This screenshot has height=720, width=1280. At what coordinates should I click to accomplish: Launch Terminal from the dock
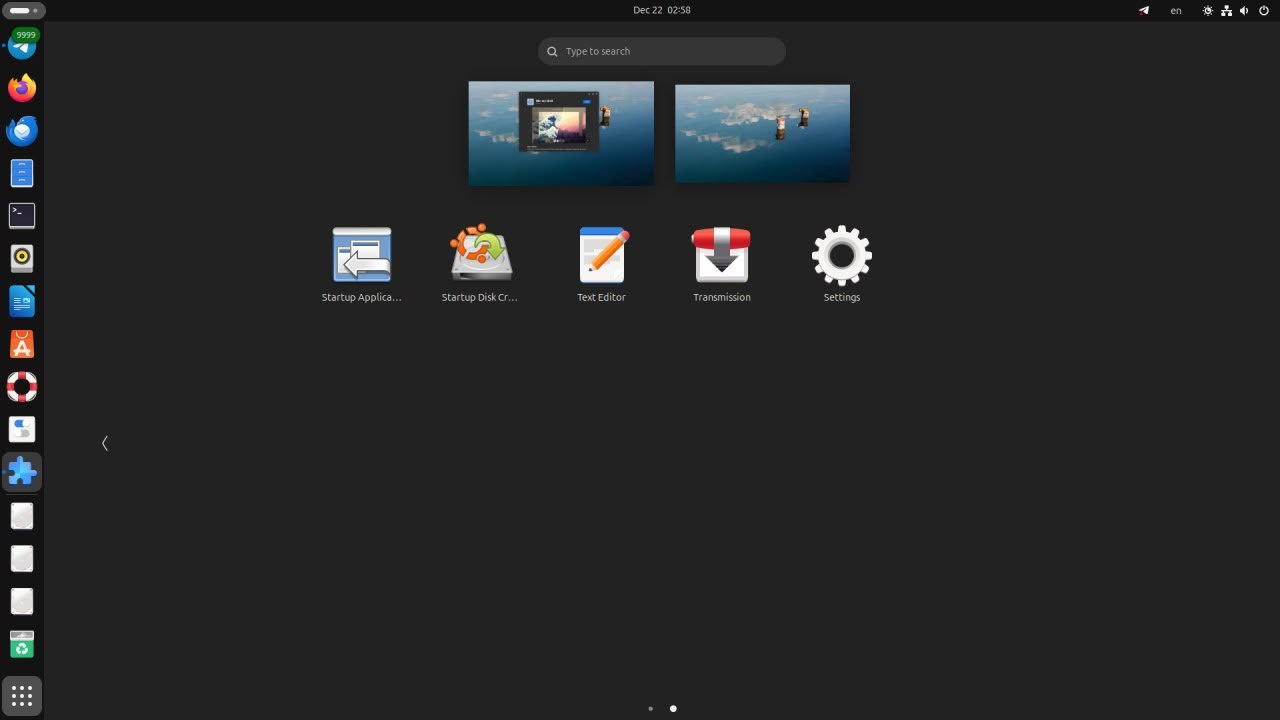pos(22,215)
